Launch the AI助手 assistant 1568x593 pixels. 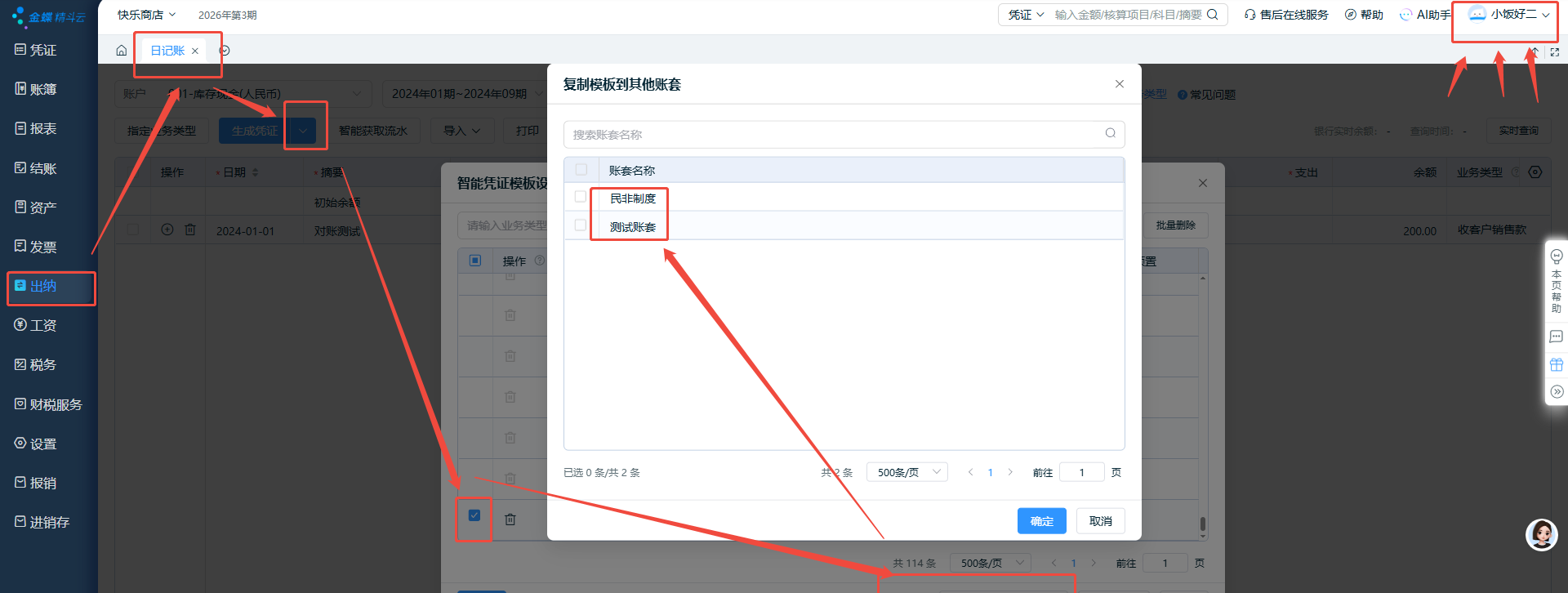point(1425,15)
